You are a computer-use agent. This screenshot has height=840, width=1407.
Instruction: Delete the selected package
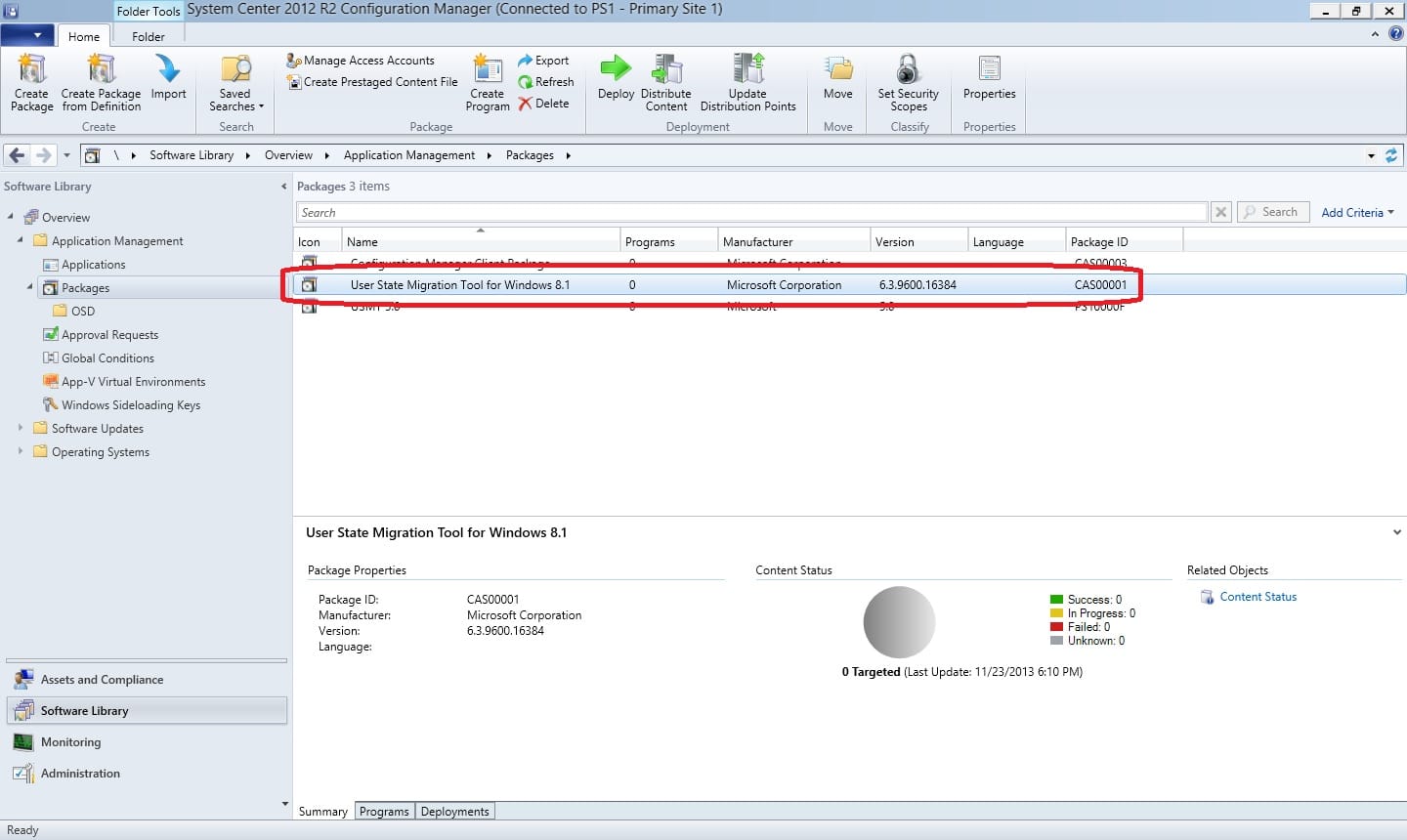pyautogui.click(x=547, y=104)
